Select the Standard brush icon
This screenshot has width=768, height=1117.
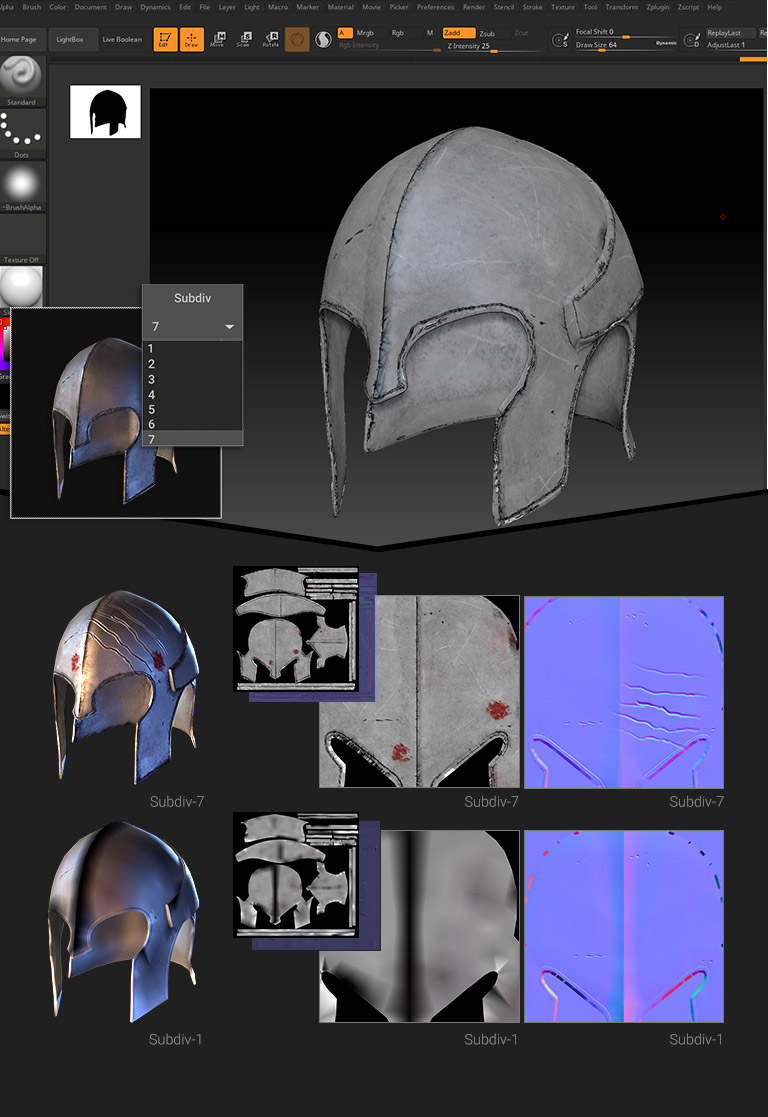pyautogui.click(x=21, y=76)
